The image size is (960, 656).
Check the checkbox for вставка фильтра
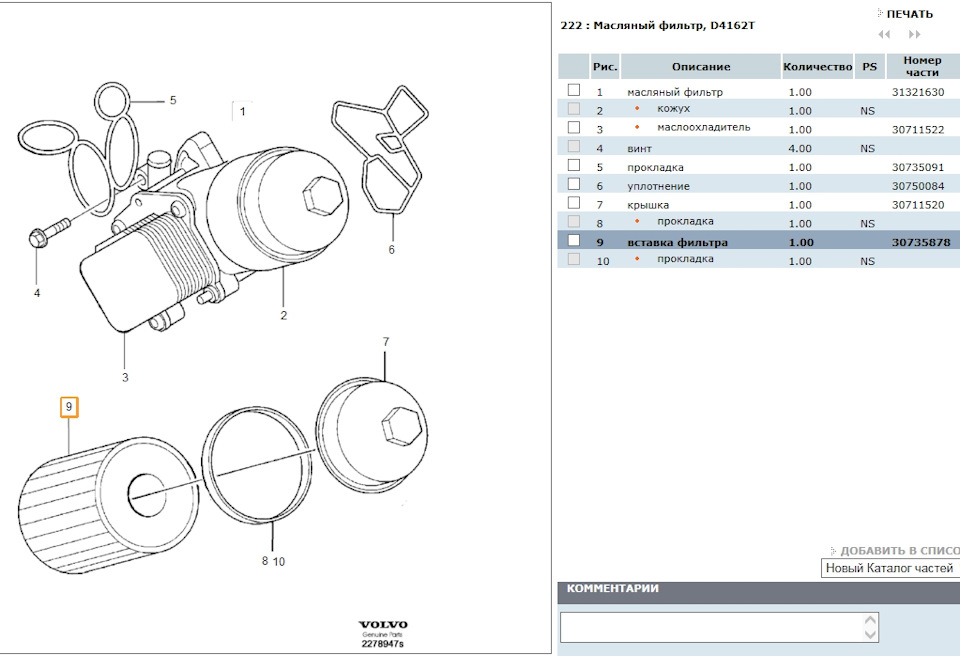tap(572, 242)
